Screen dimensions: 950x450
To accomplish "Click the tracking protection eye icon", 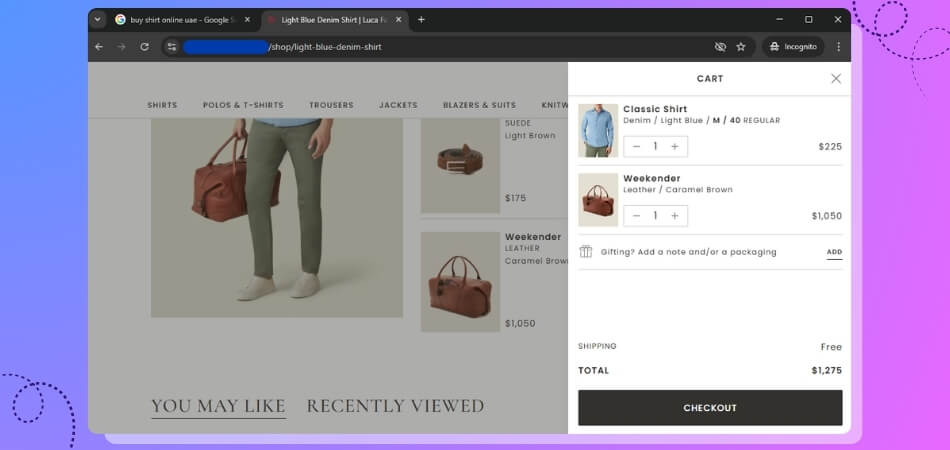I will click(x=720, y=47).
